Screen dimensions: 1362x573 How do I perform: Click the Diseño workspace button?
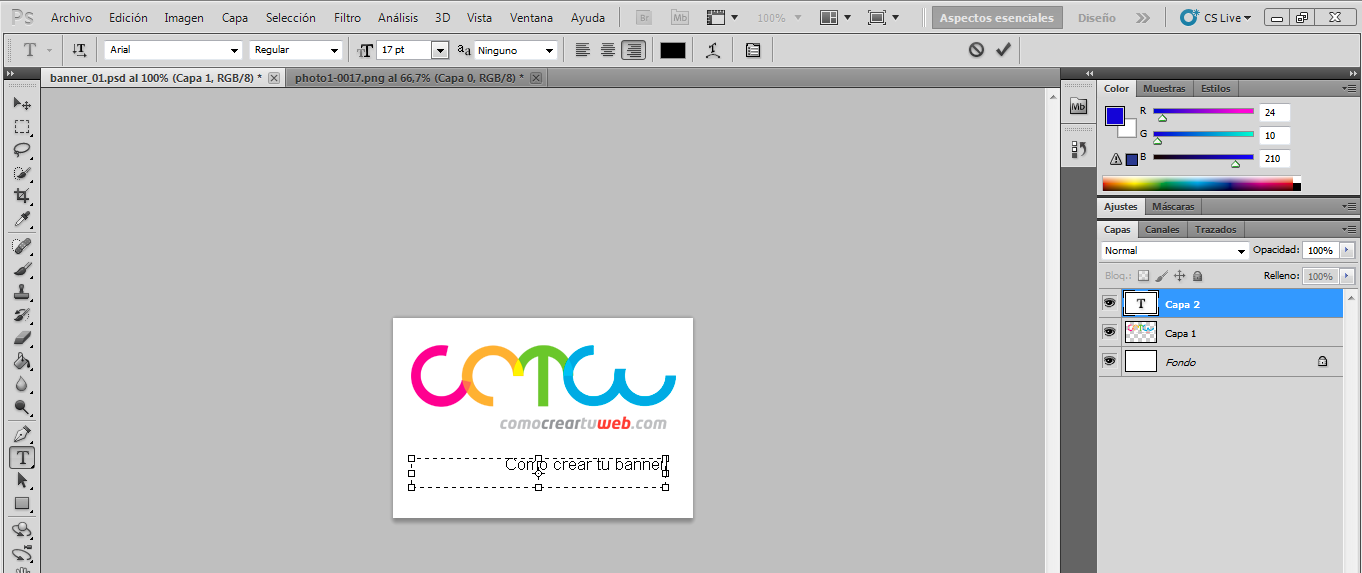(1096, 18)
